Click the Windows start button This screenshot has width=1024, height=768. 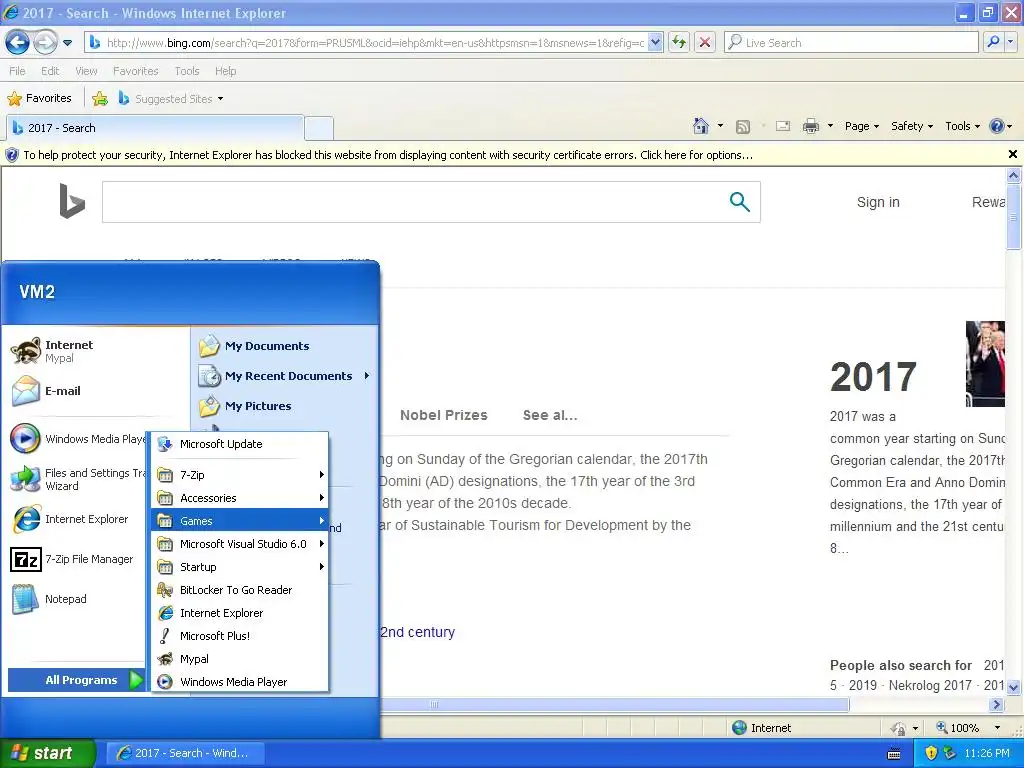(x=48, y=753)
